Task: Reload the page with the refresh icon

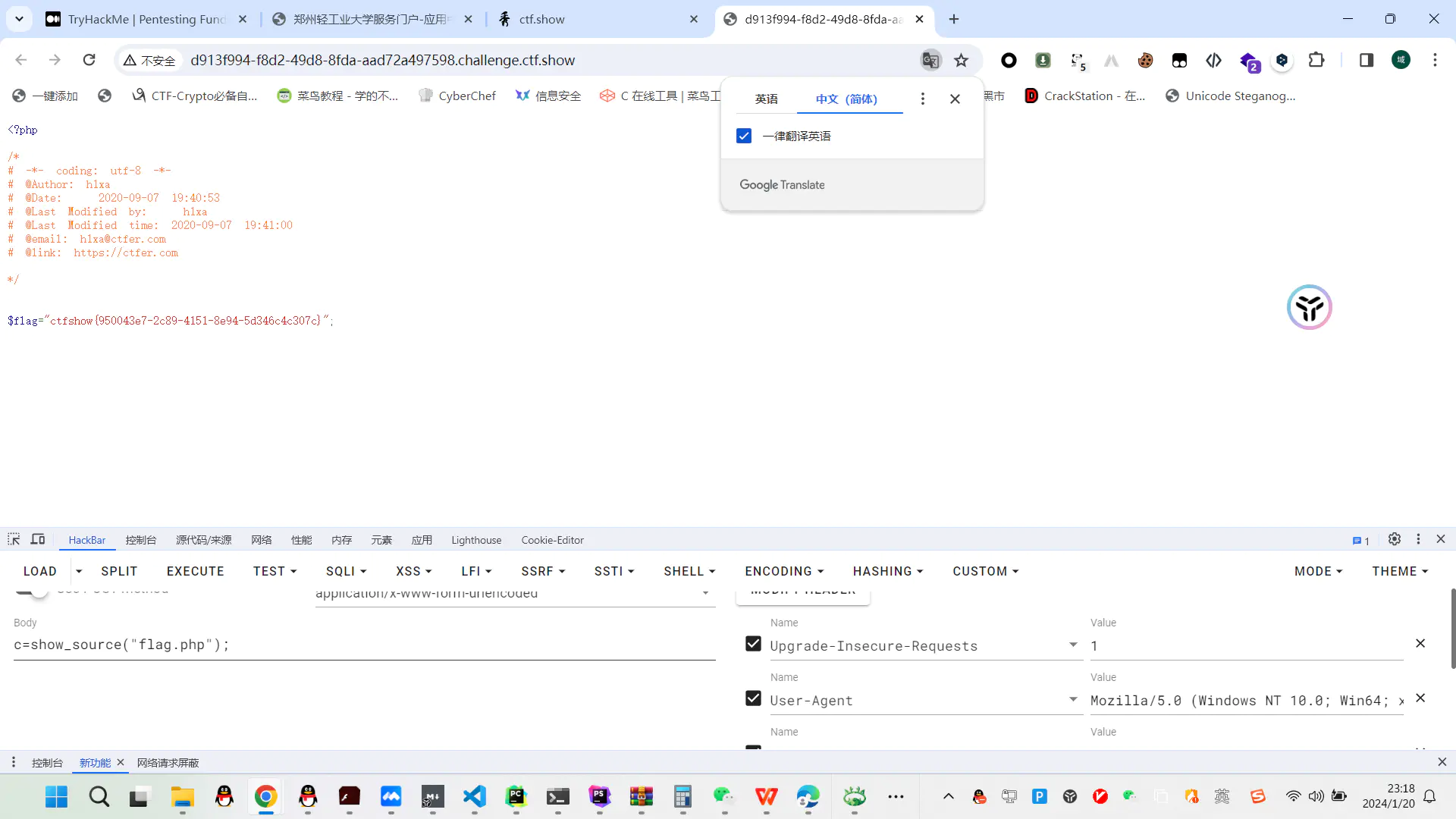Action: 89,60
